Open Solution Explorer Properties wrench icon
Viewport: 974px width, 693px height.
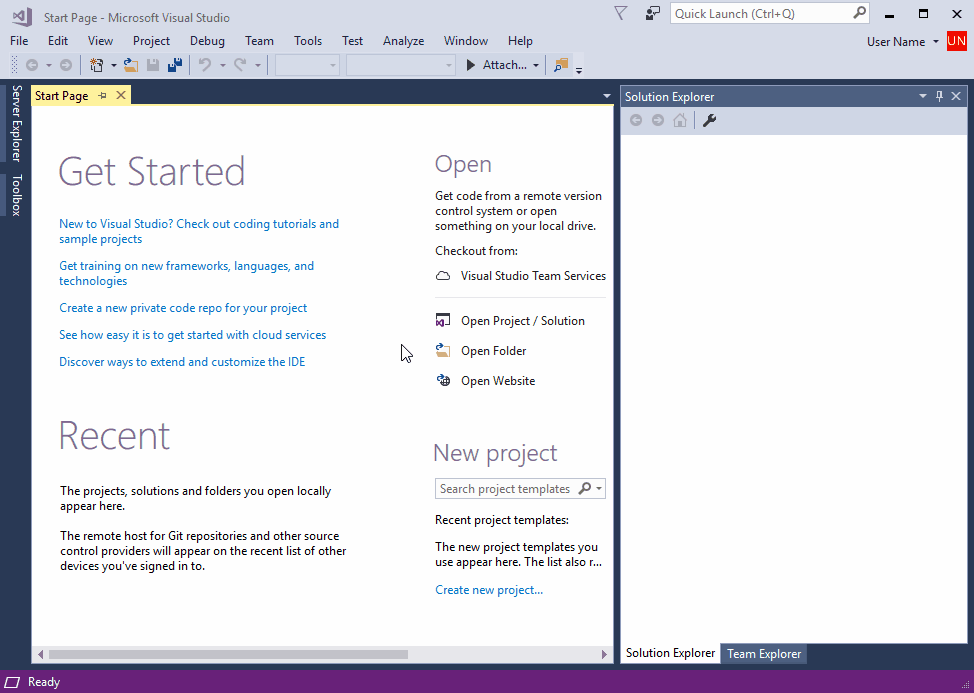point(709,119)
